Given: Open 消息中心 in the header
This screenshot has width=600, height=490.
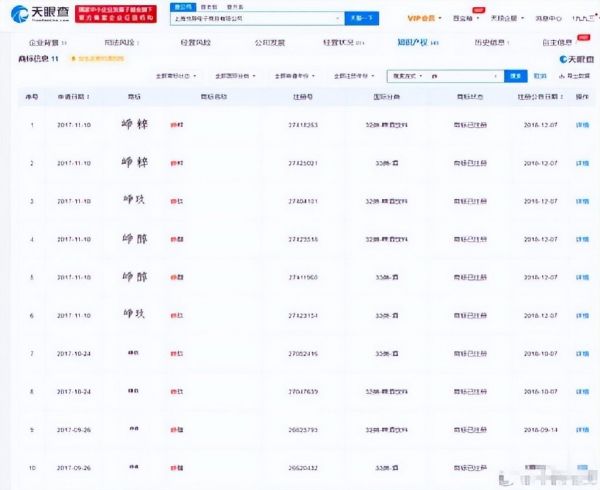Looking at the screenshot, I should point(548,18).
